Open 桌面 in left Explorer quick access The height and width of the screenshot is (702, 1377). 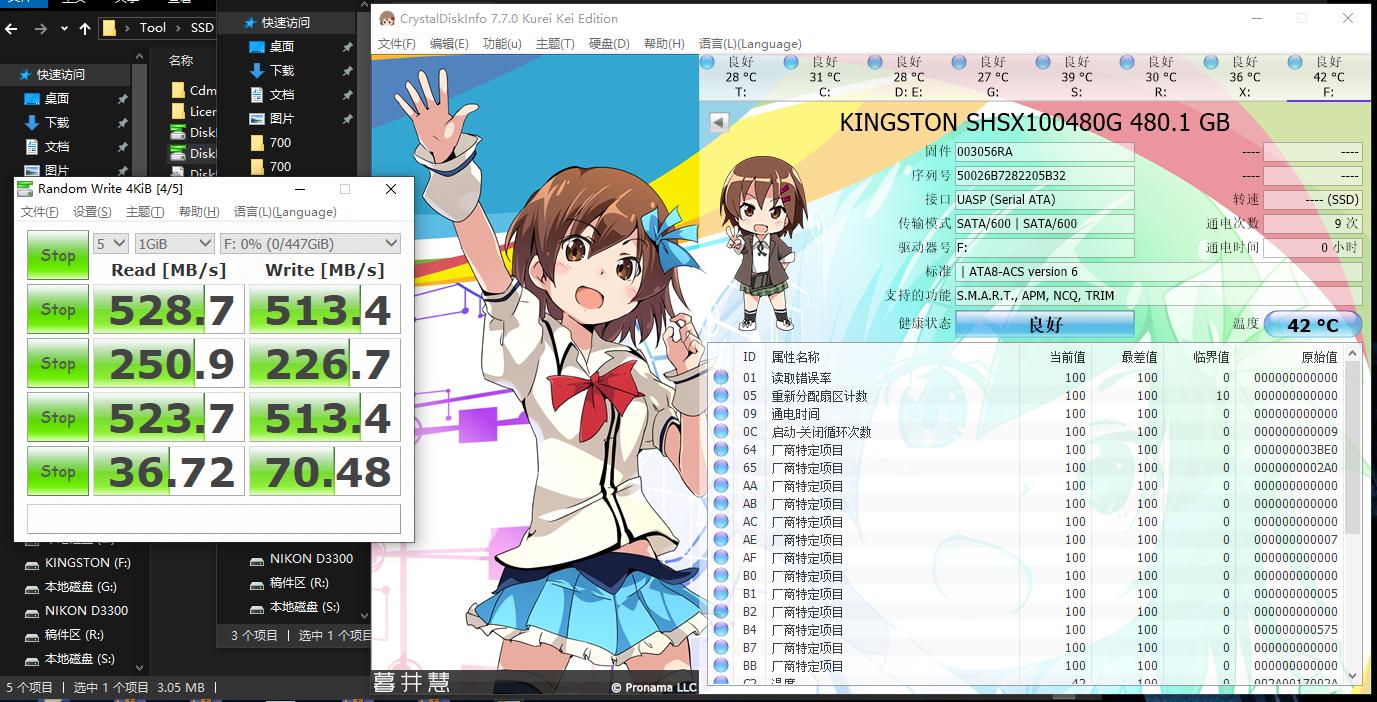click(57, 99)
